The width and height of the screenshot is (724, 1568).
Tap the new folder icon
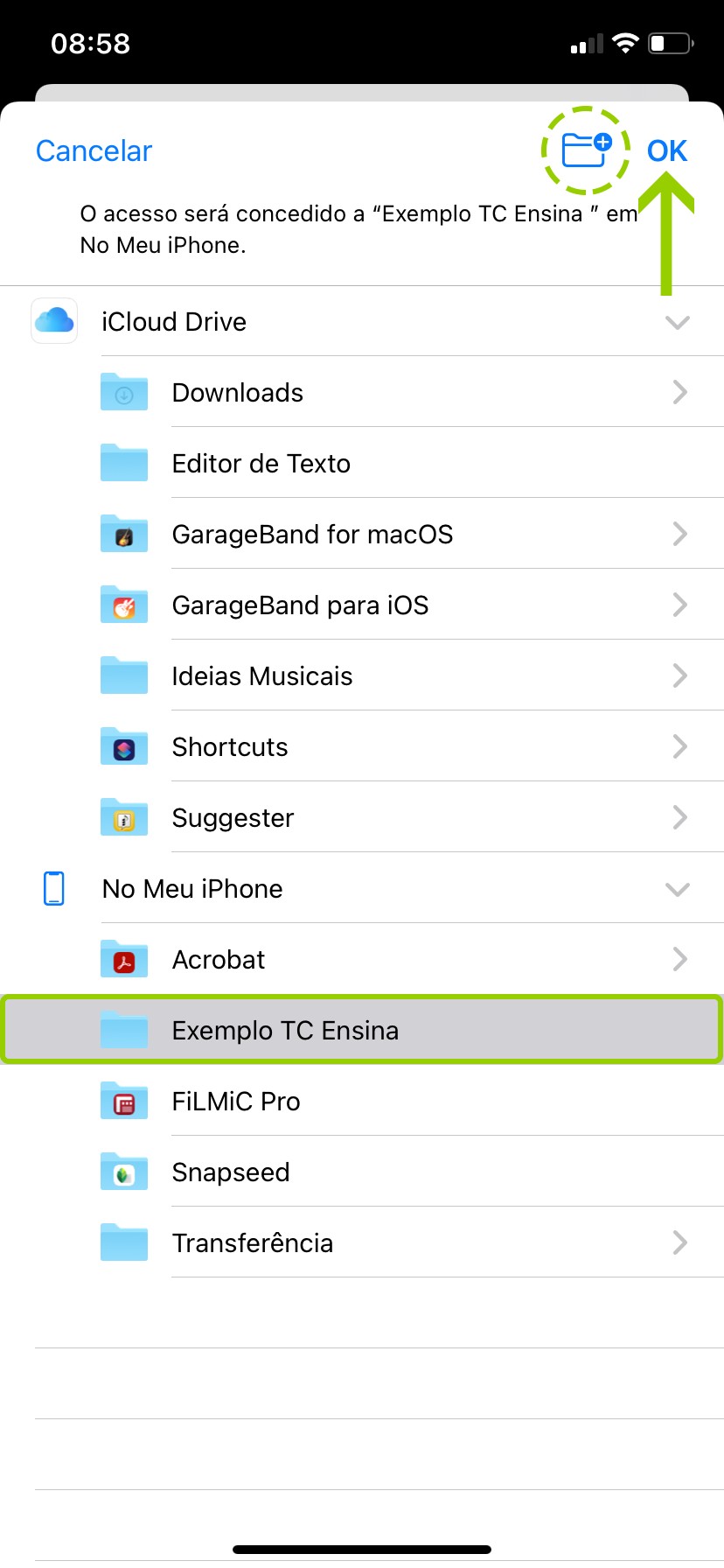586,150
